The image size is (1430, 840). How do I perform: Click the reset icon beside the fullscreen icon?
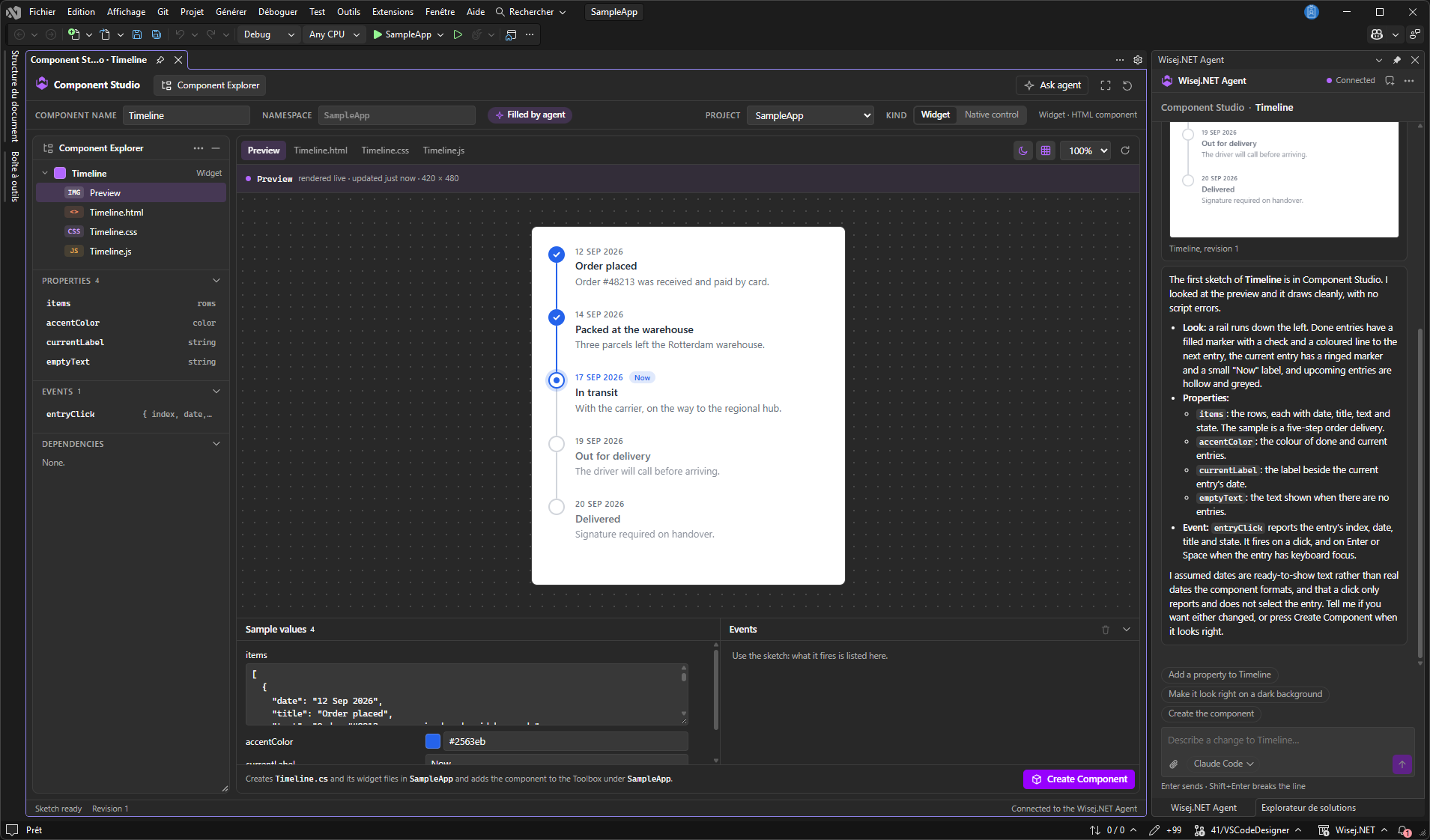(x=1127, y=85)
